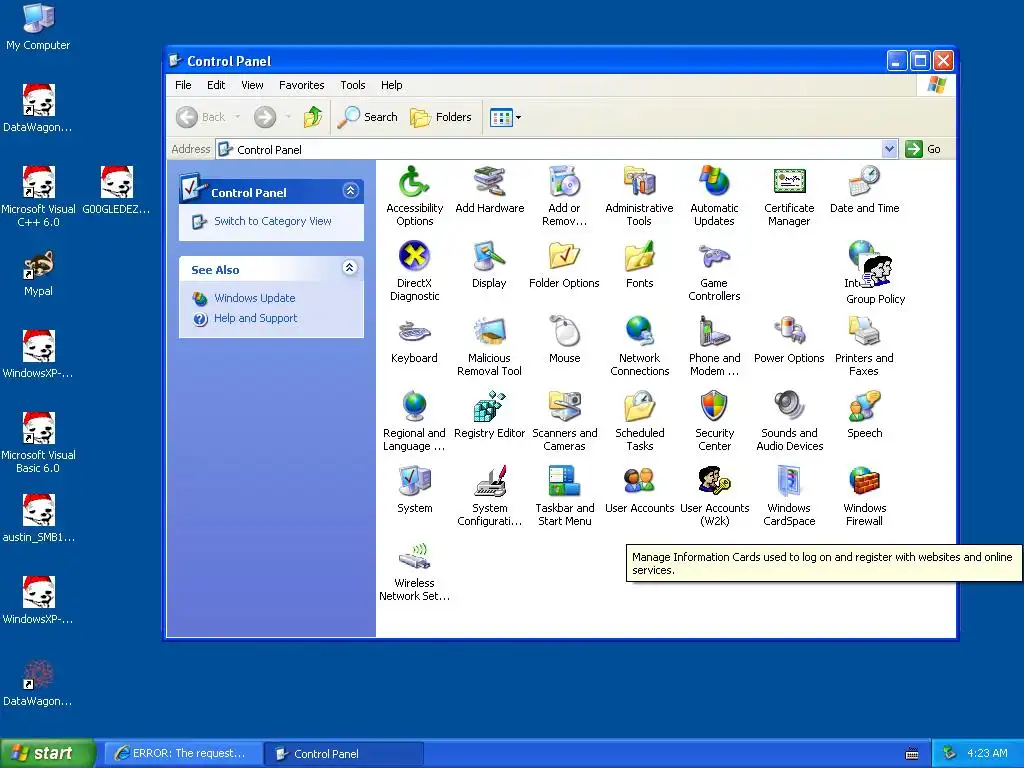Open the Edit menu
1024x768 pixels.
(216, 85)
